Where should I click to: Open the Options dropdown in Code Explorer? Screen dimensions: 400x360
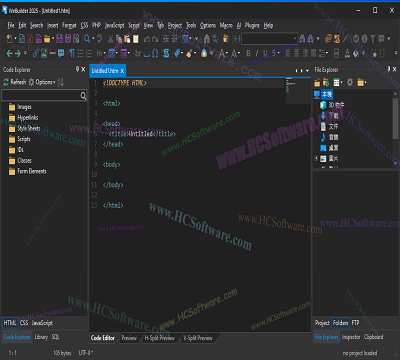pos(42,82)
